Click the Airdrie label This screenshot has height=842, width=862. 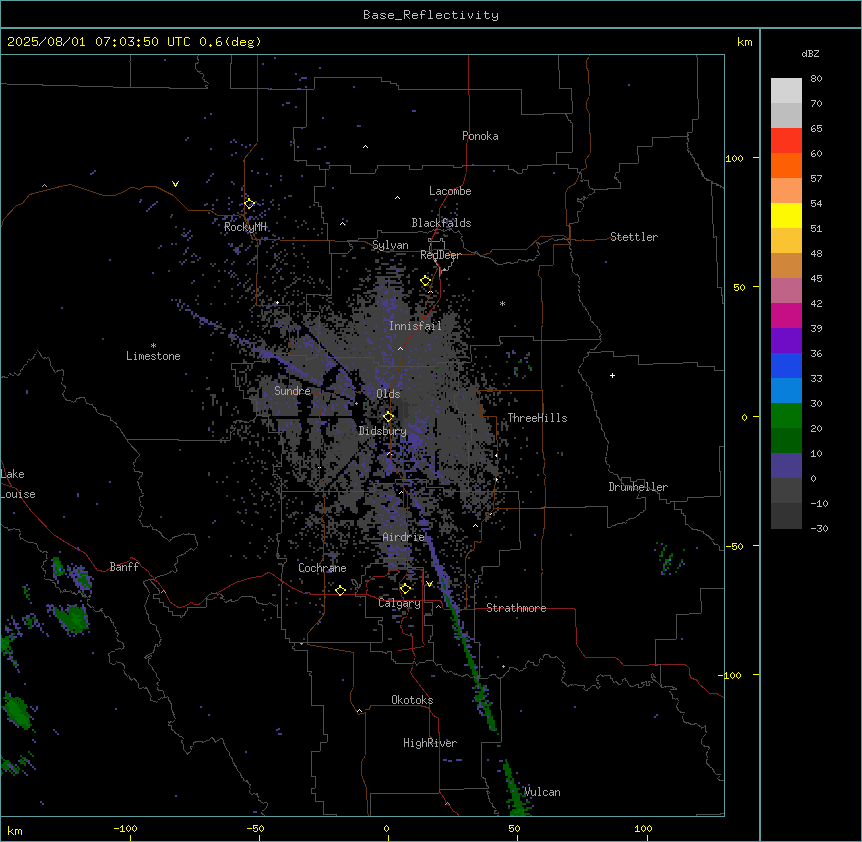(x=404, y=537)
